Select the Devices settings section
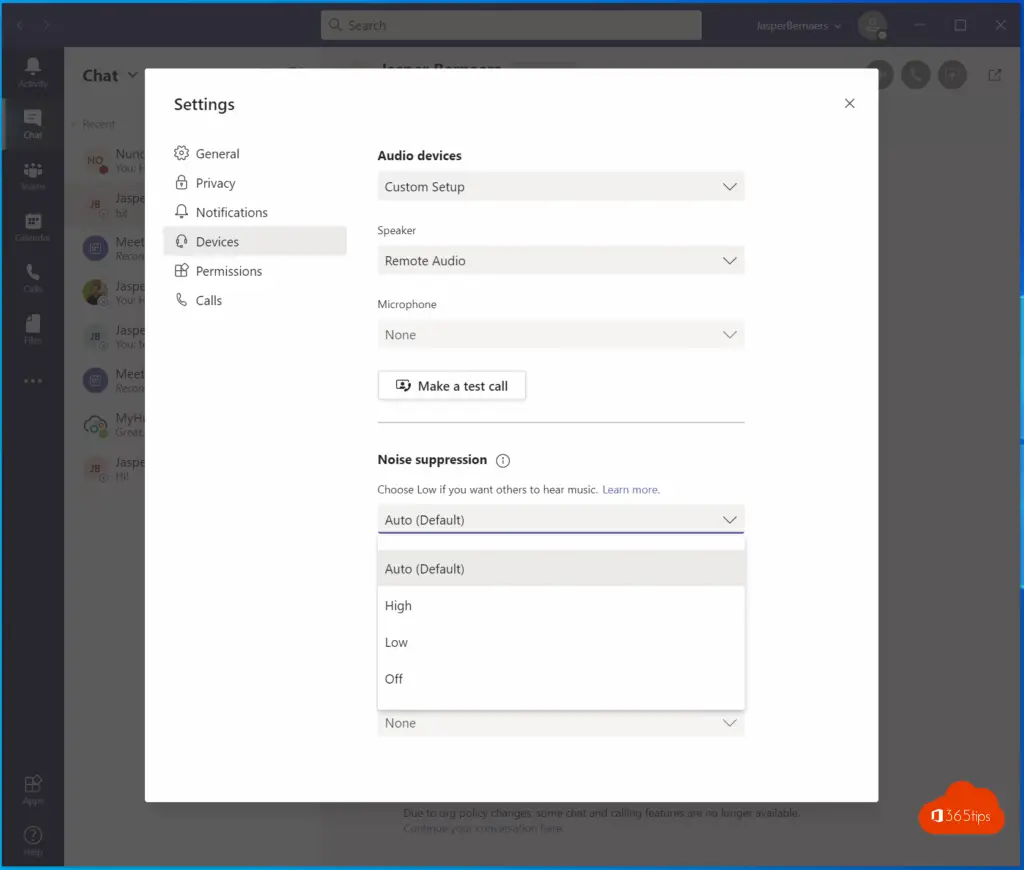Viewport: 1024px width, 870px height. point(255,242)
